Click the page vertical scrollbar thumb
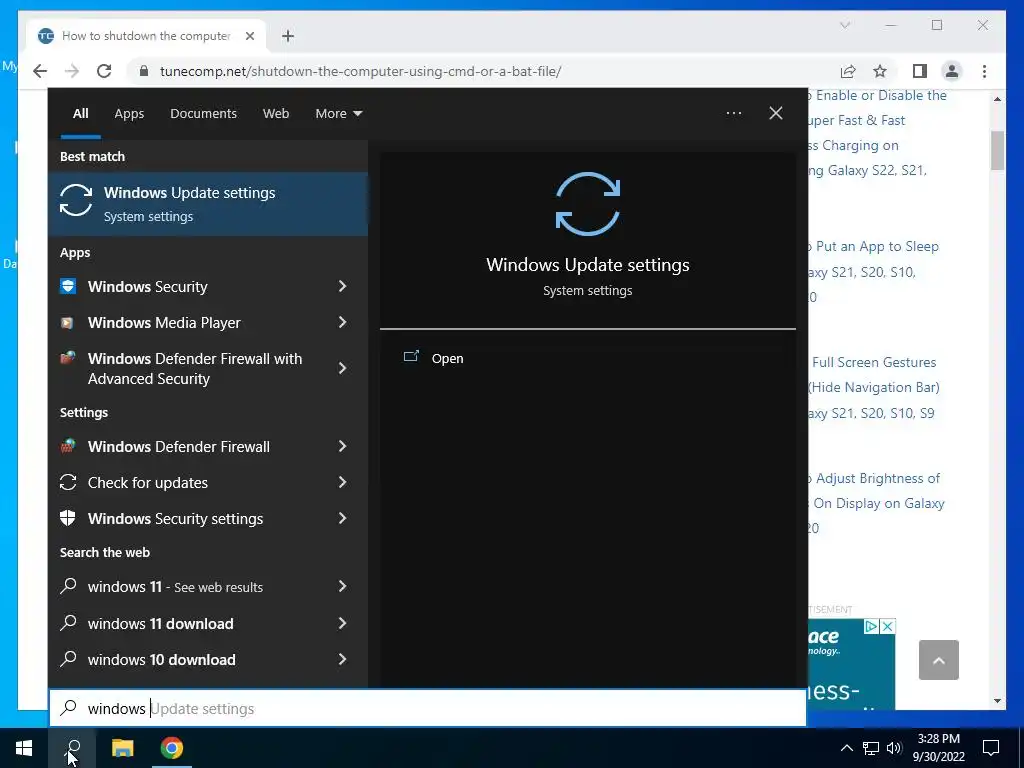This screenshot has height=768, width=1024. tap(997, 150)
